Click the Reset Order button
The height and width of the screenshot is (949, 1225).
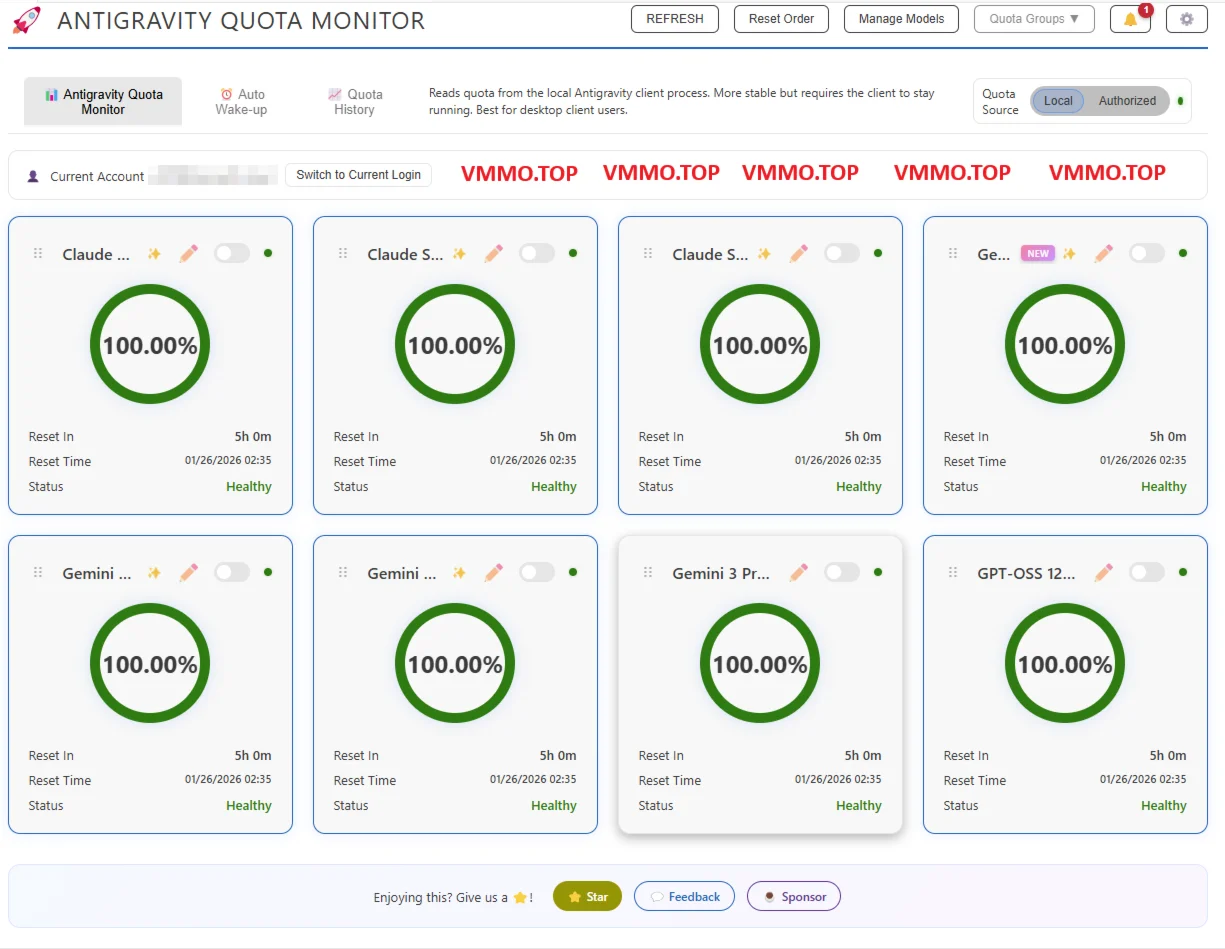pos(781,19)
